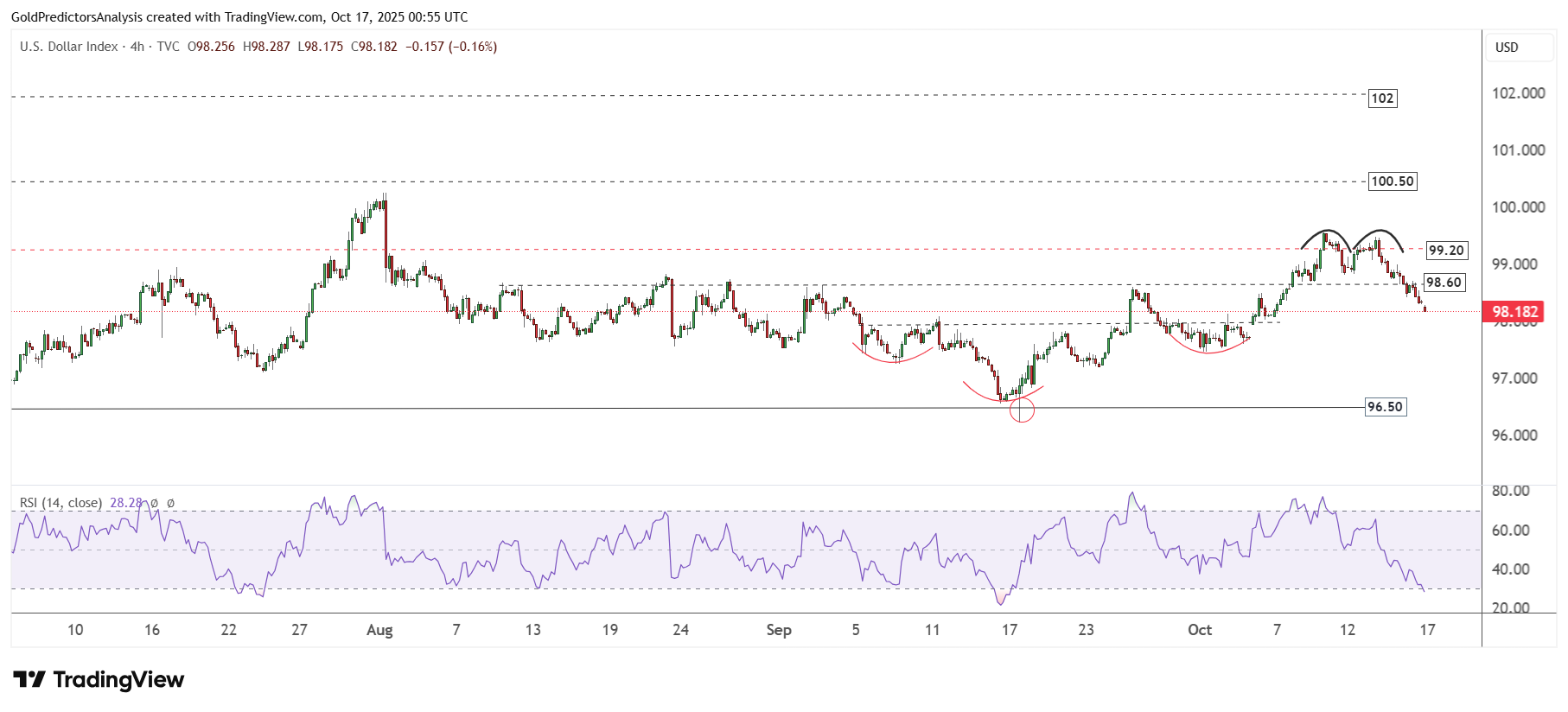Open the USD currency selector
Image resolution: width=1568 pixels, height=712 pixels.
tap(1519, 48)
